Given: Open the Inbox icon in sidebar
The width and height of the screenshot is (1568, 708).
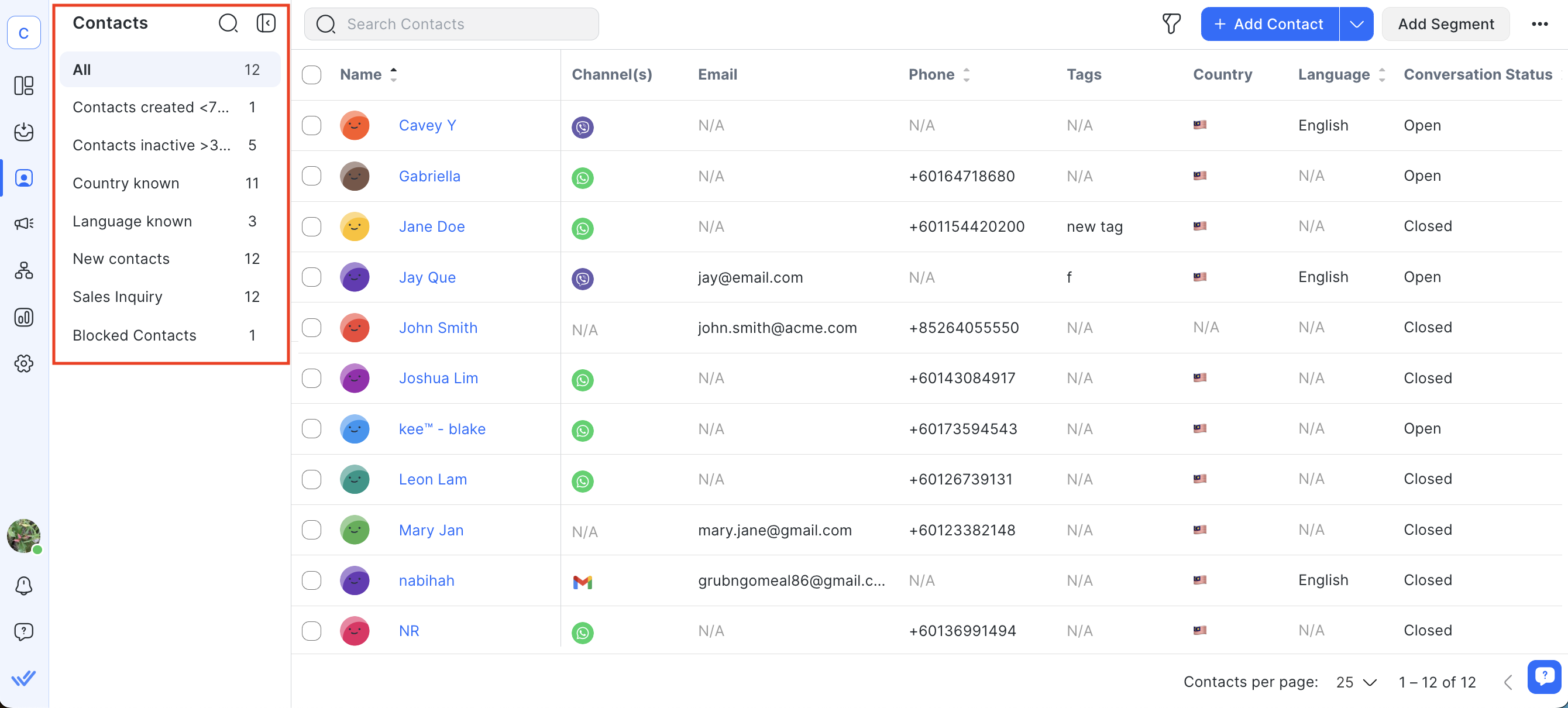Looking at the screenshot, I should point(24,132).
